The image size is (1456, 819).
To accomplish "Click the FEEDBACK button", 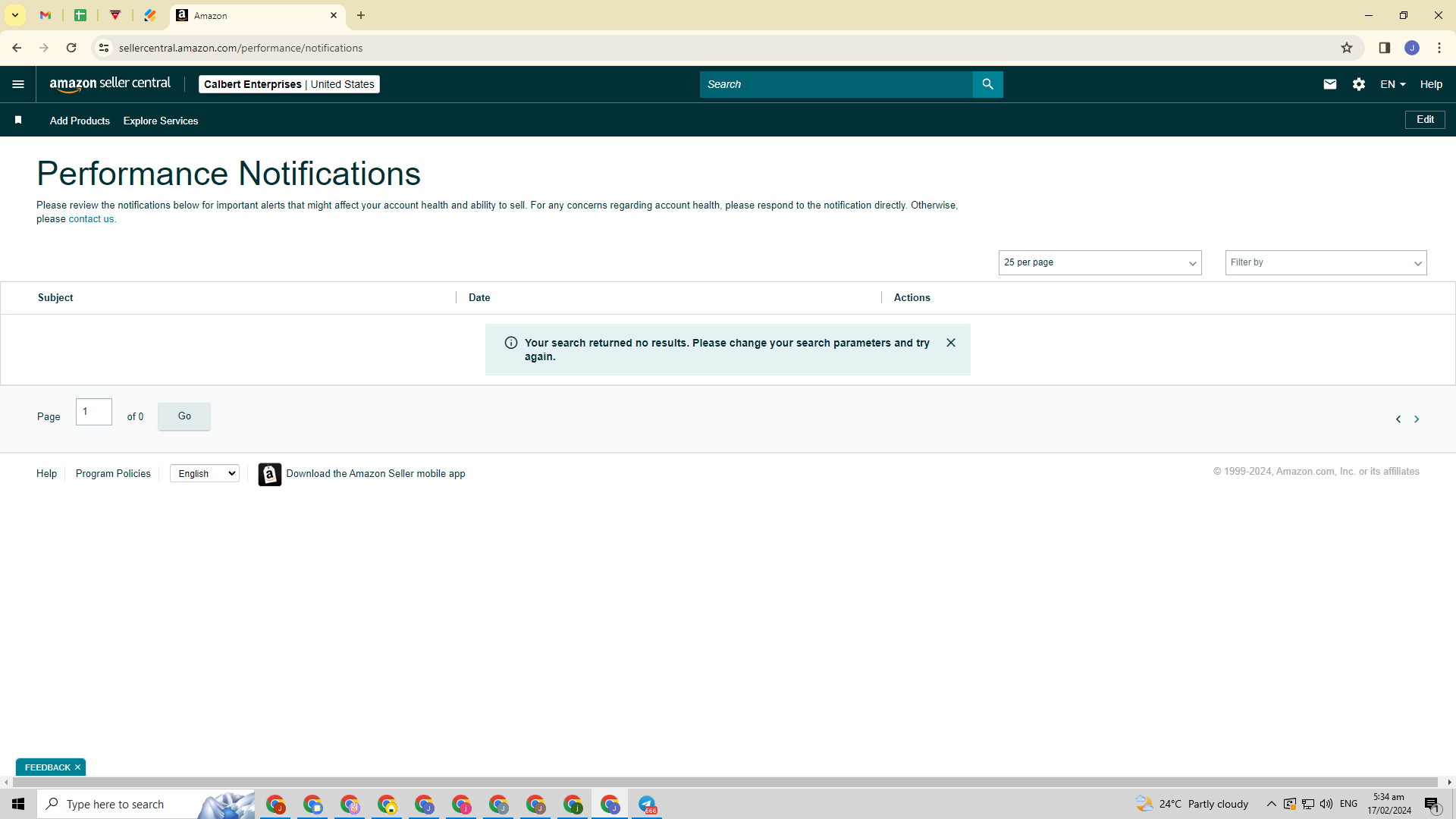I will click(47, 767).
